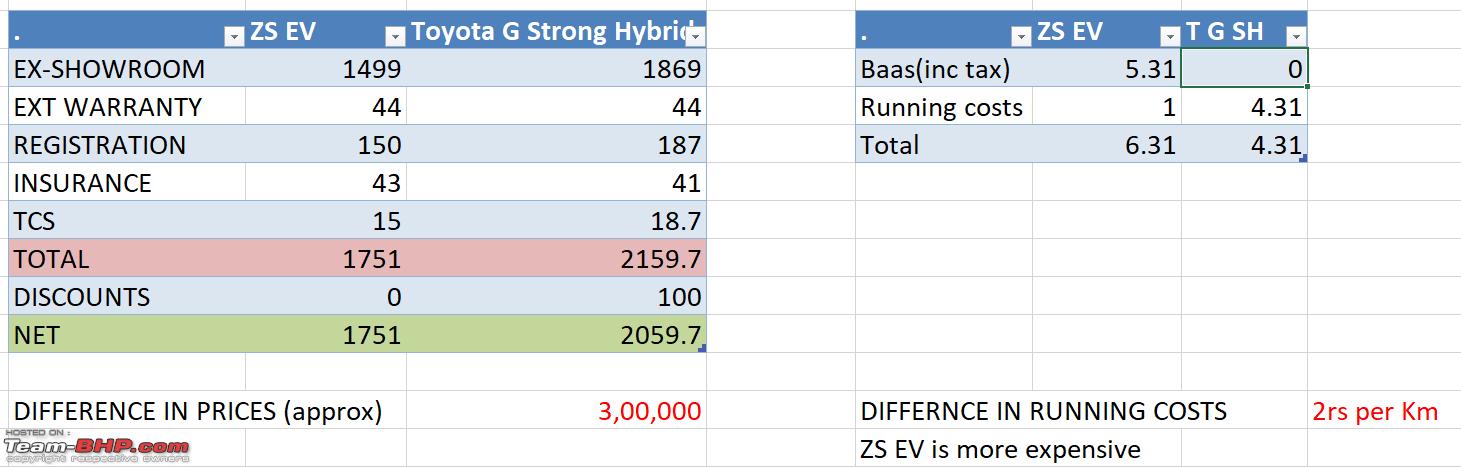Select the TOTAL label in left table

pos(127,259)
